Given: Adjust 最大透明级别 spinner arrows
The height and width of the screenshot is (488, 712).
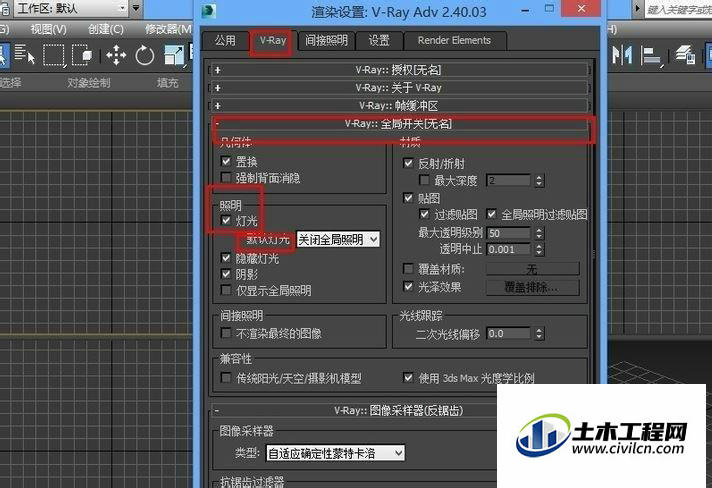Looking at the screenshot, I should coord(539,233).
